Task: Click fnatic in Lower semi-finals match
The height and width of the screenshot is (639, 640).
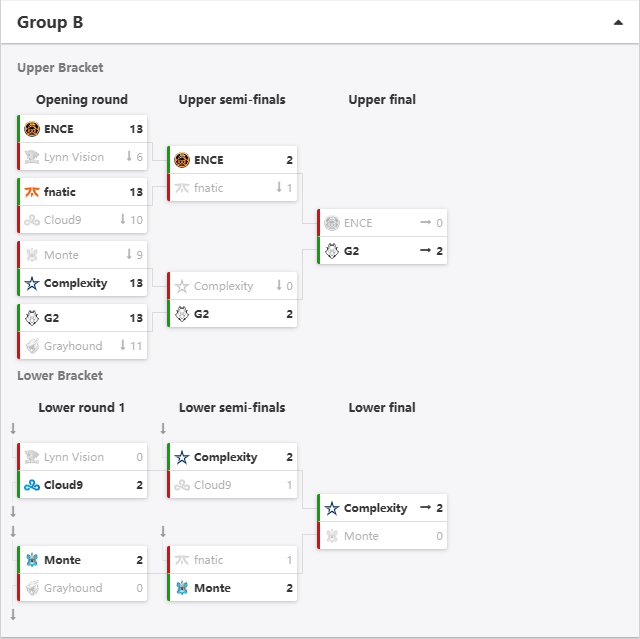Action: 209,560
